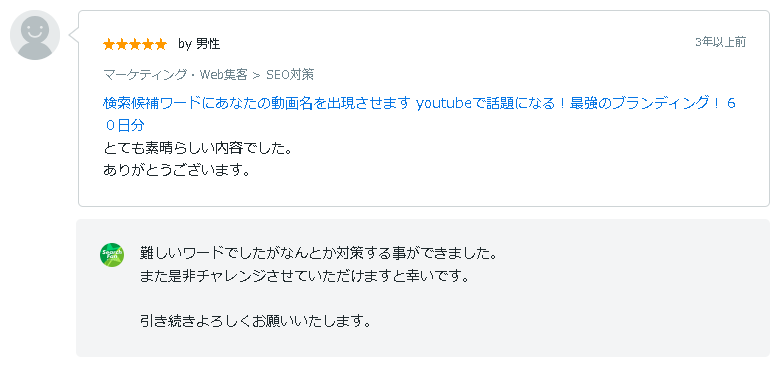
Task: Select the third orange rating star
Action: (135, 45)
